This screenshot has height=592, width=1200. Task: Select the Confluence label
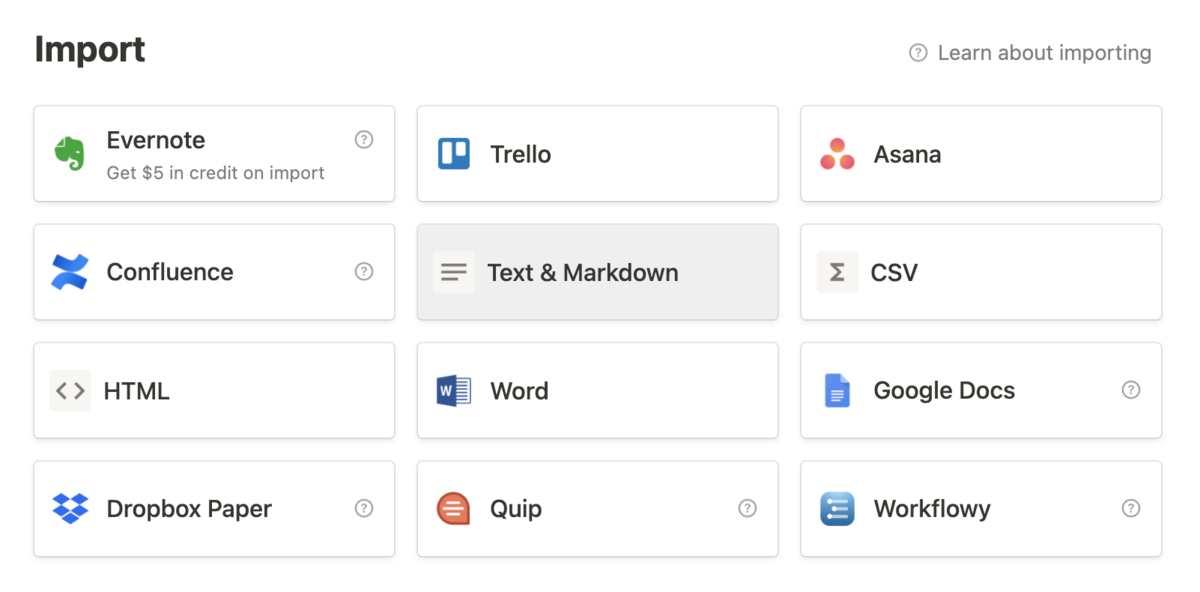click(x=170, y=272)
